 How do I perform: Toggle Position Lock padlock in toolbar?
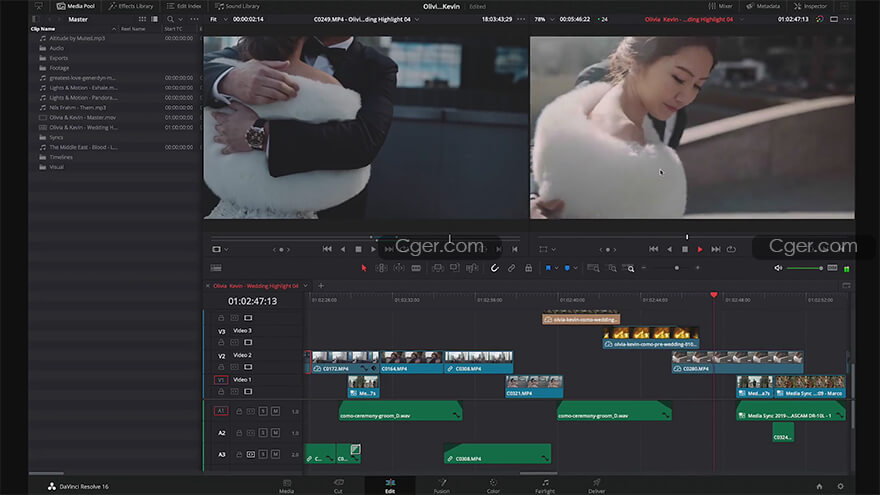pyautogui.click(x=528, y=268)
